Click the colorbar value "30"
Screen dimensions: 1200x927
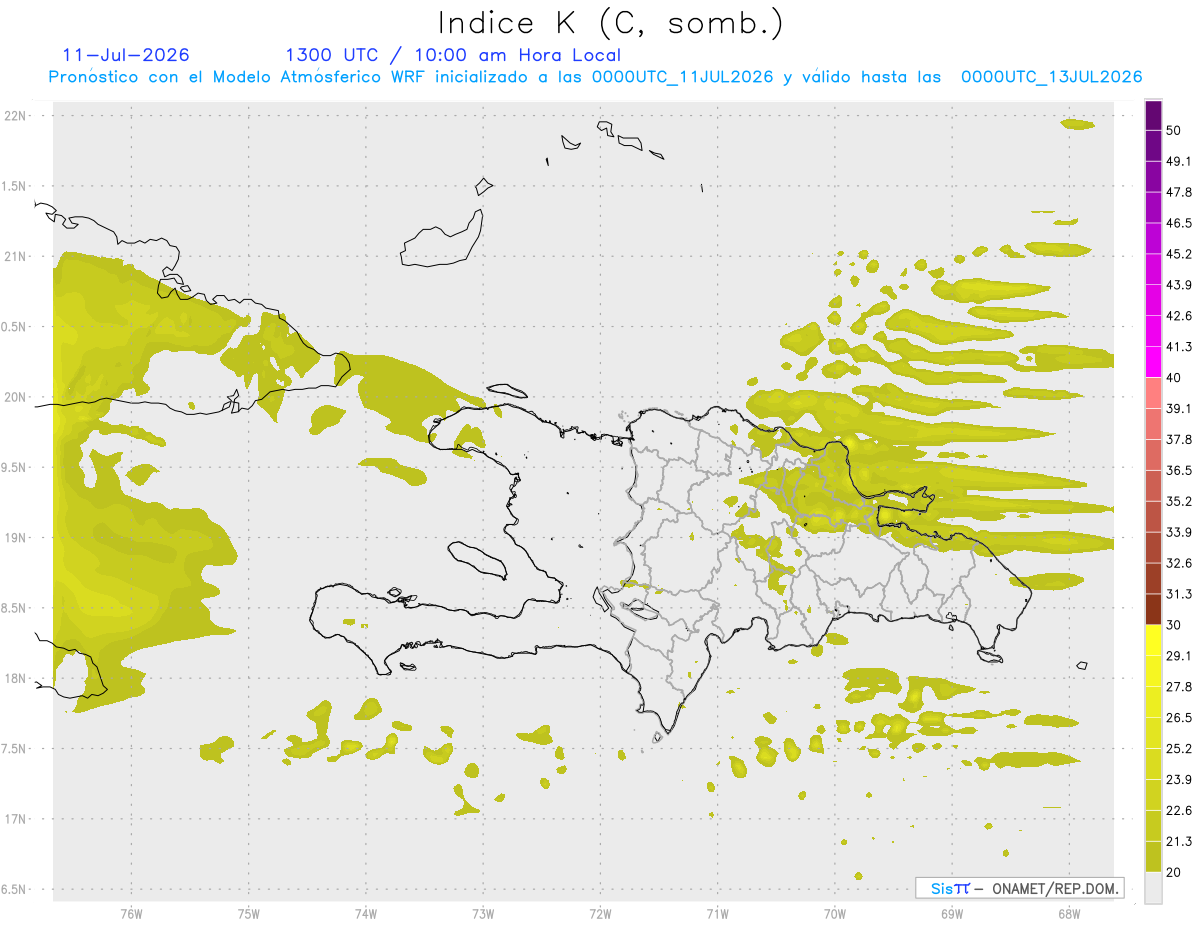pos(1173,625)
